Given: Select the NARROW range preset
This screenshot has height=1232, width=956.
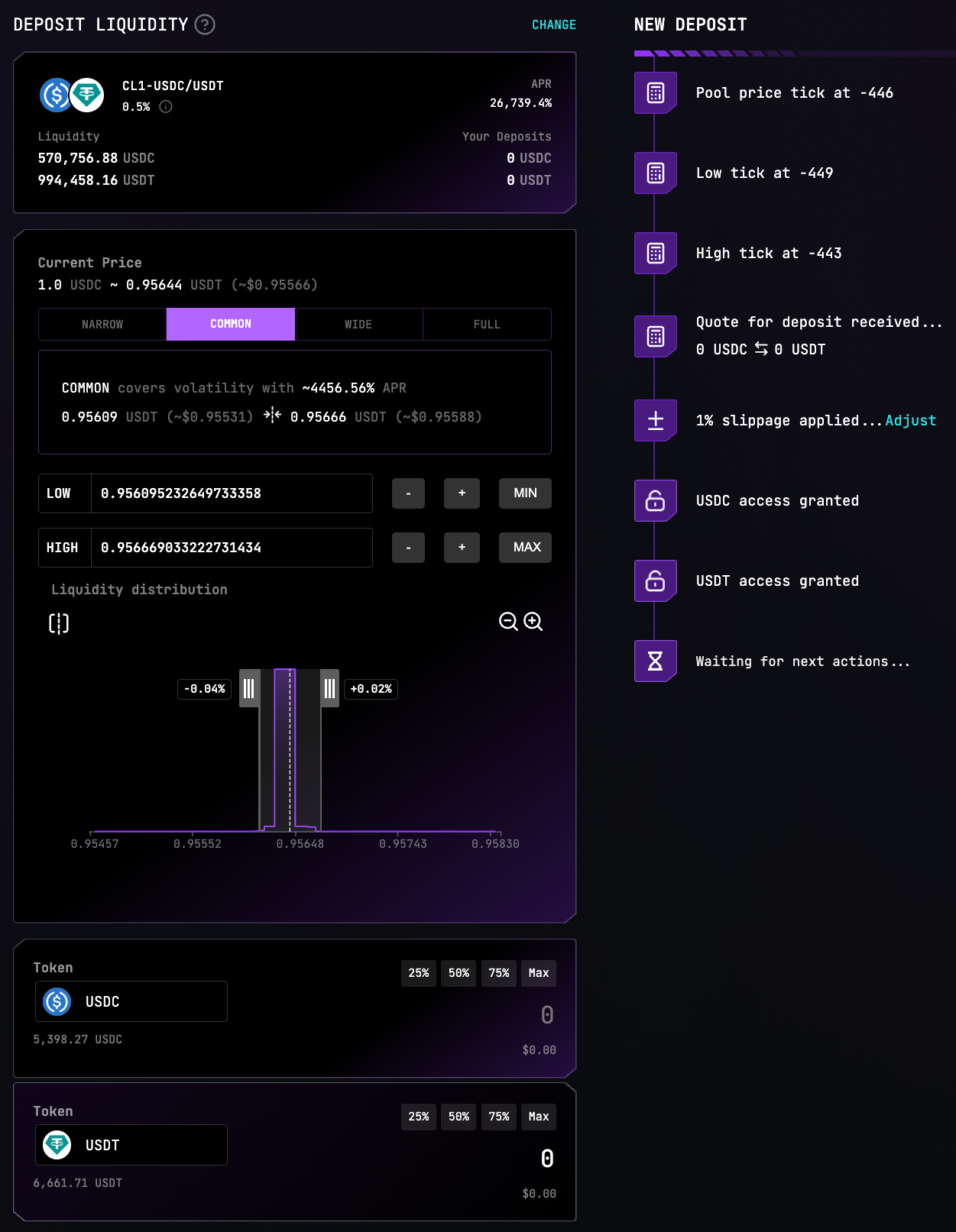Looking at the screenshot, I should click(102, 325).
